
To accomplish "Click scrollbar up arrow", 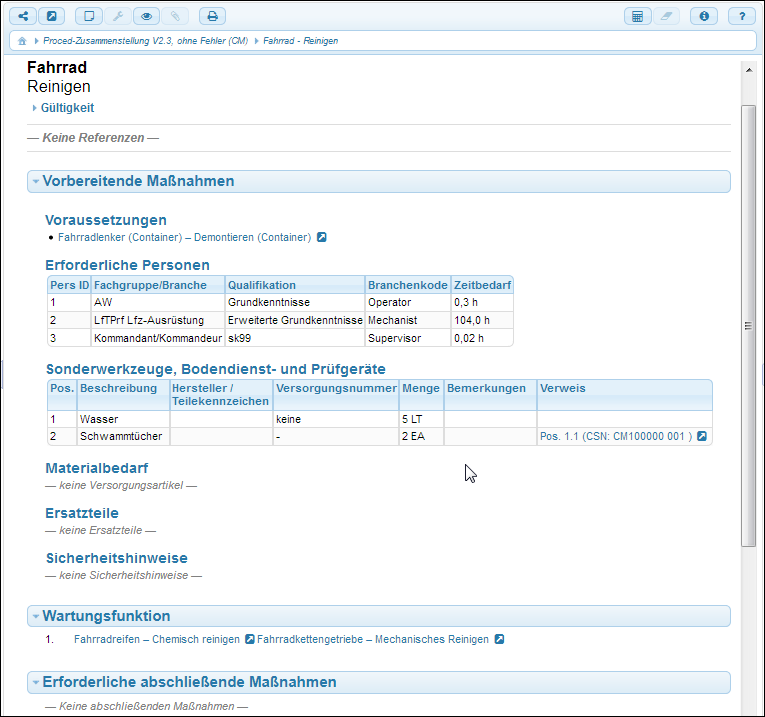I will (x=748, y=70).
